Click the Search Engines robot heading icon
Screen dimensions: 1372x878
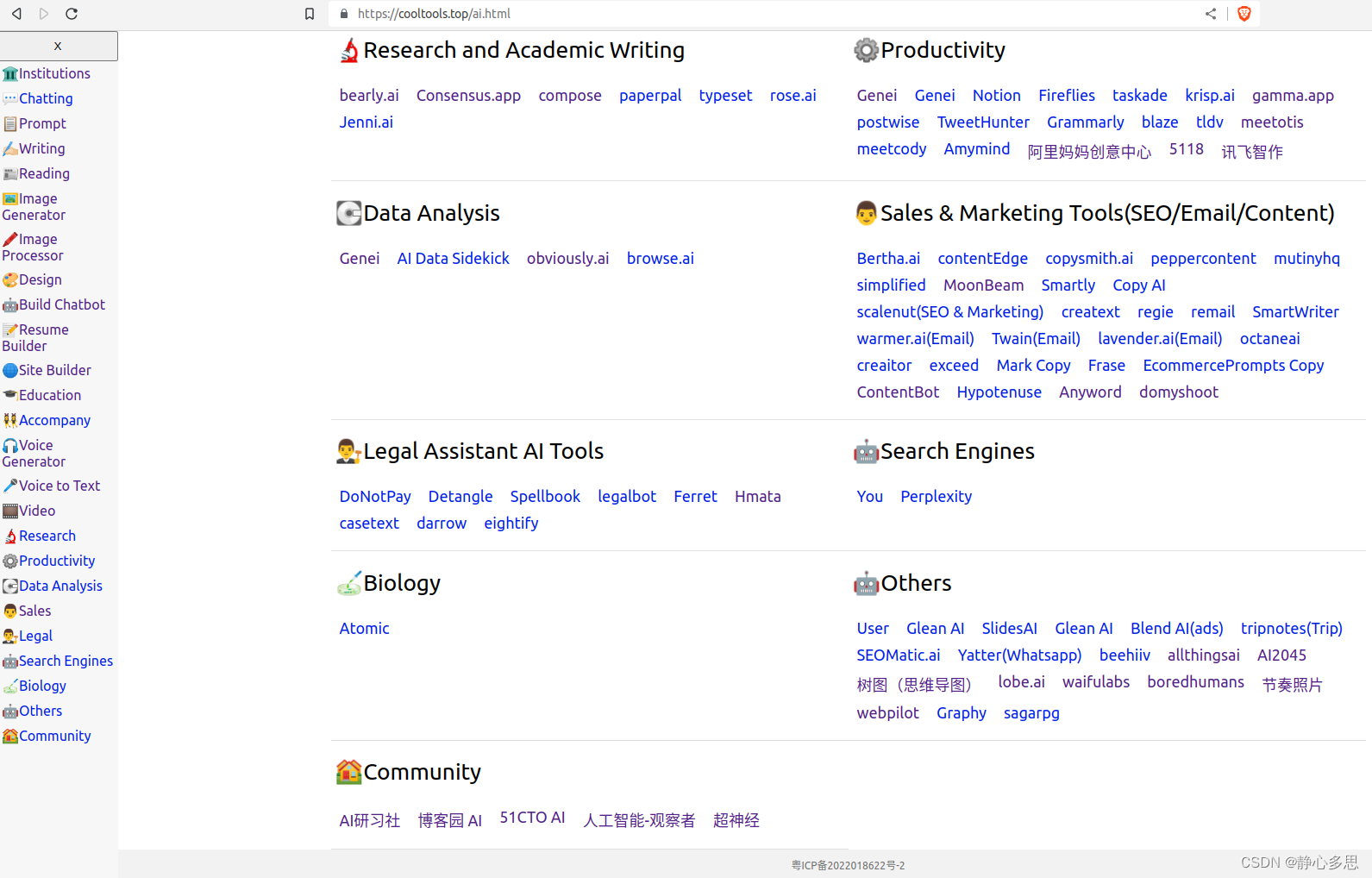(866, 452)
